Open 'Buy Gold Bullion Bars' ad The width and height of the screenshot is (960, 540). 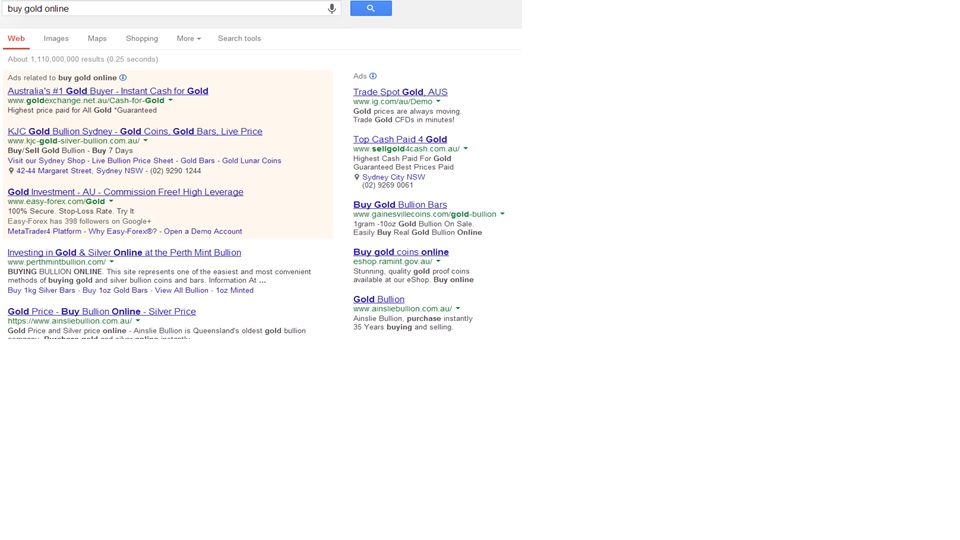point(400,204)
